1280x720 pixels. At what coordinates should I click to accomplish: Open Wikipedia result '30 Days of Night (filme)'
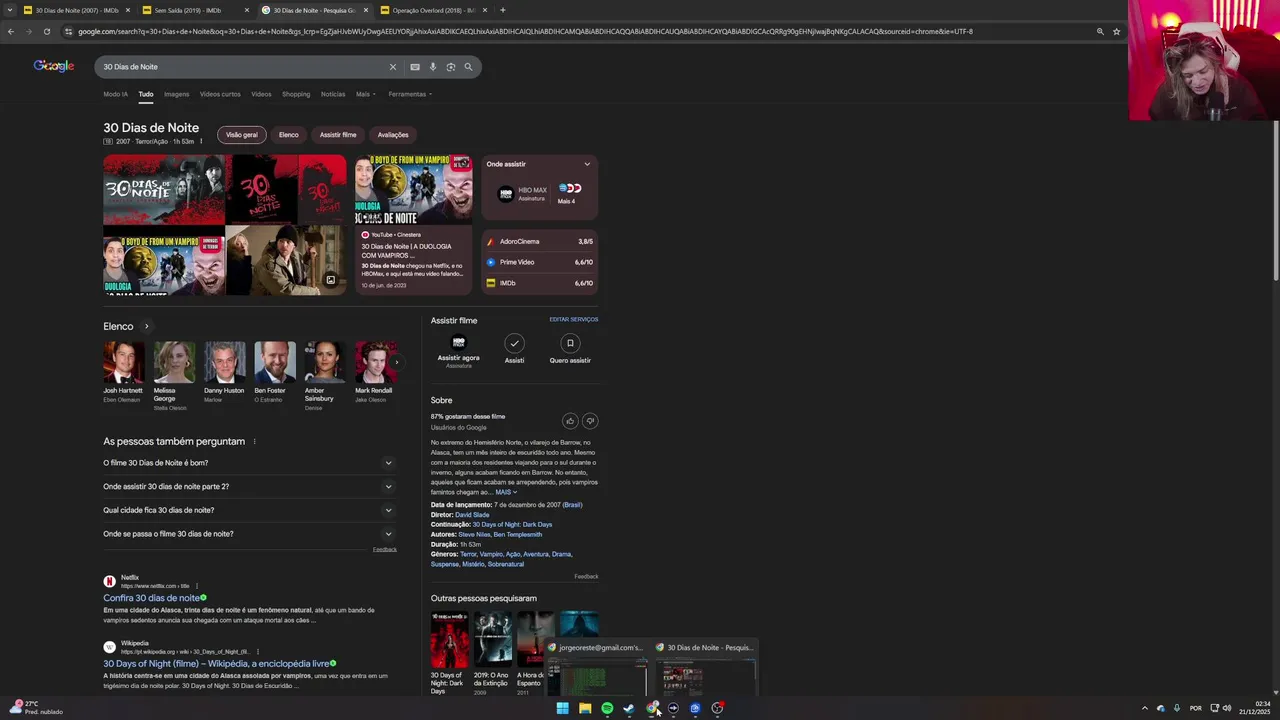[x=216, y=664]
